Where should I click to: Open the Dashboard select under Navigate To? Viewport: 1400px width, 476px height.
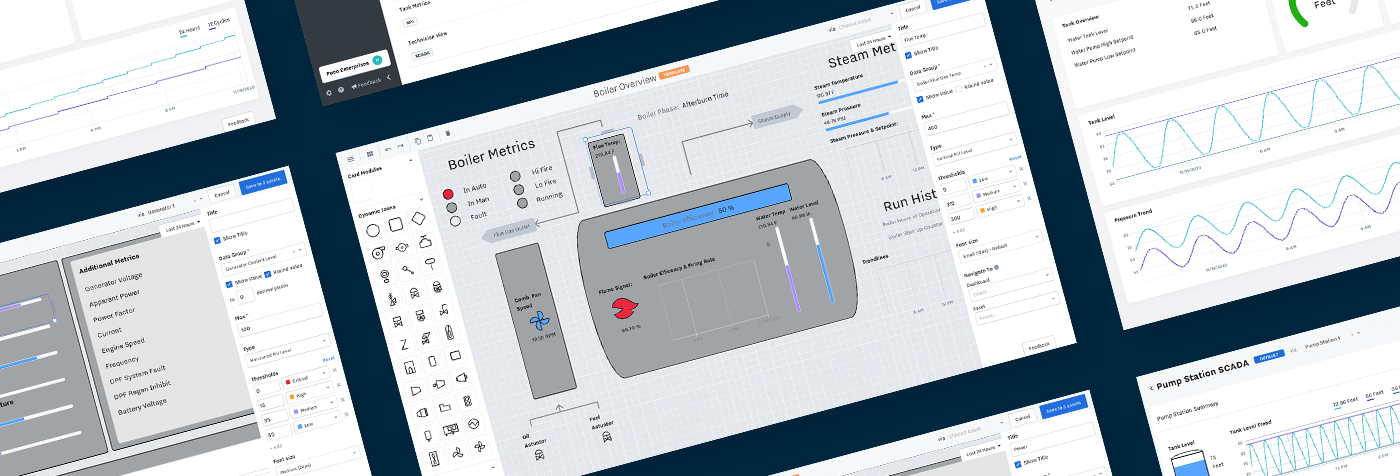tap(1009, 286)
